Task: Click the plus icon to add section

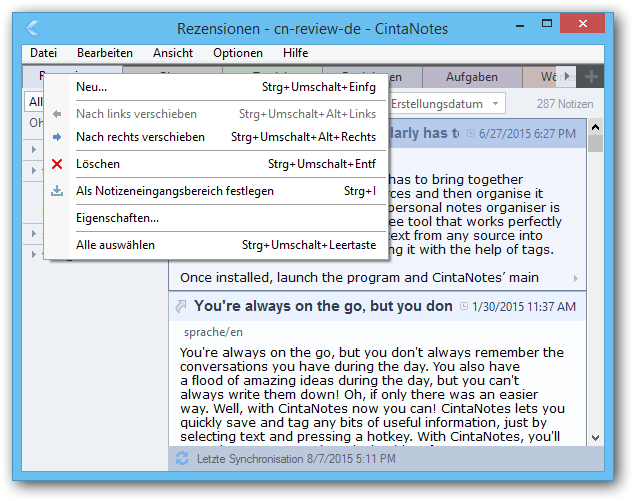Action: (x=591, y=76)
